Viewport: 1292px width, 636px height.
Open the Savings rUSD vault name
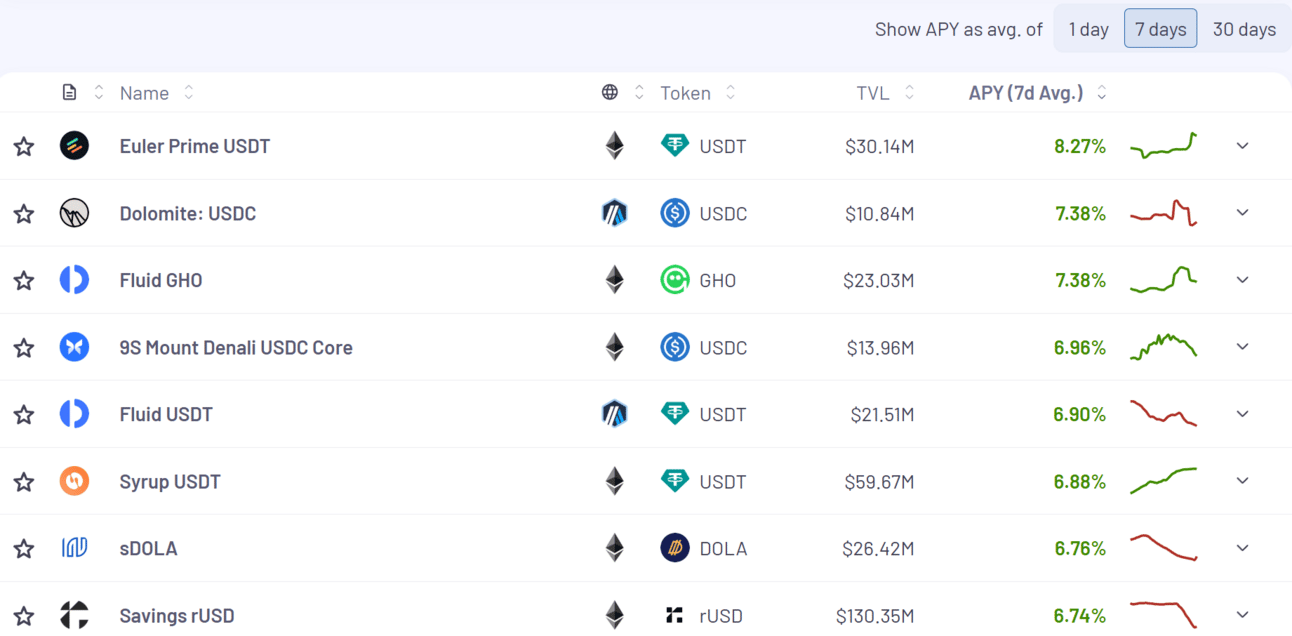pyautogui.click(x=177, y=615)
